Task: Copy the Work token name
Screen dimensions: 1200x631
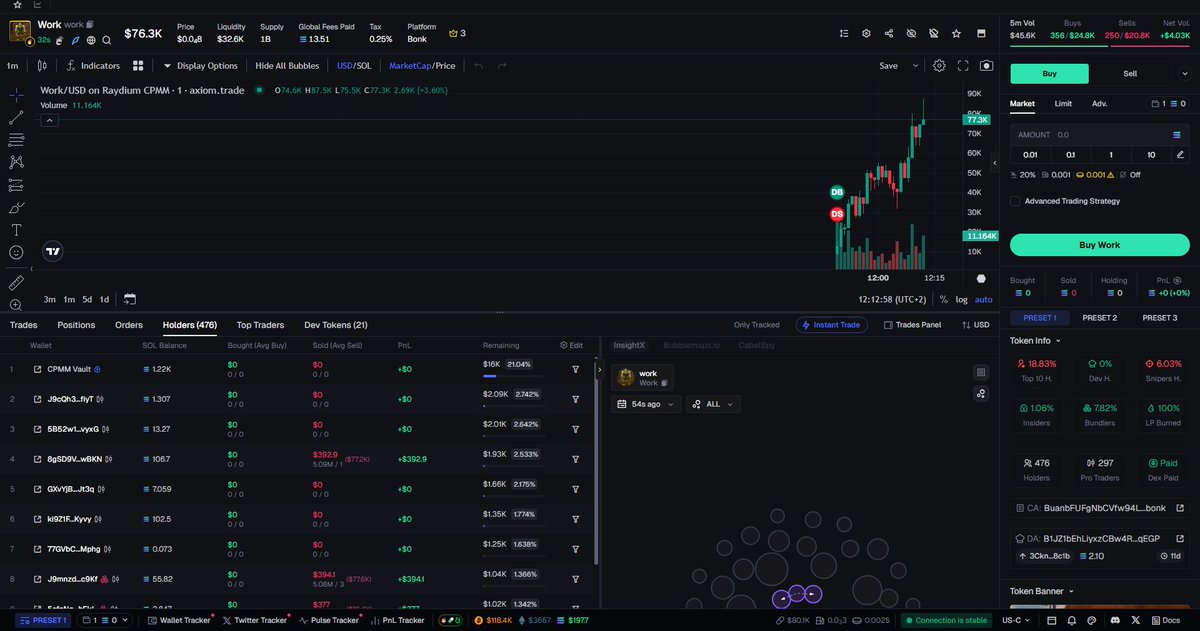Action: pyautogui.click(x=89, y=24)
